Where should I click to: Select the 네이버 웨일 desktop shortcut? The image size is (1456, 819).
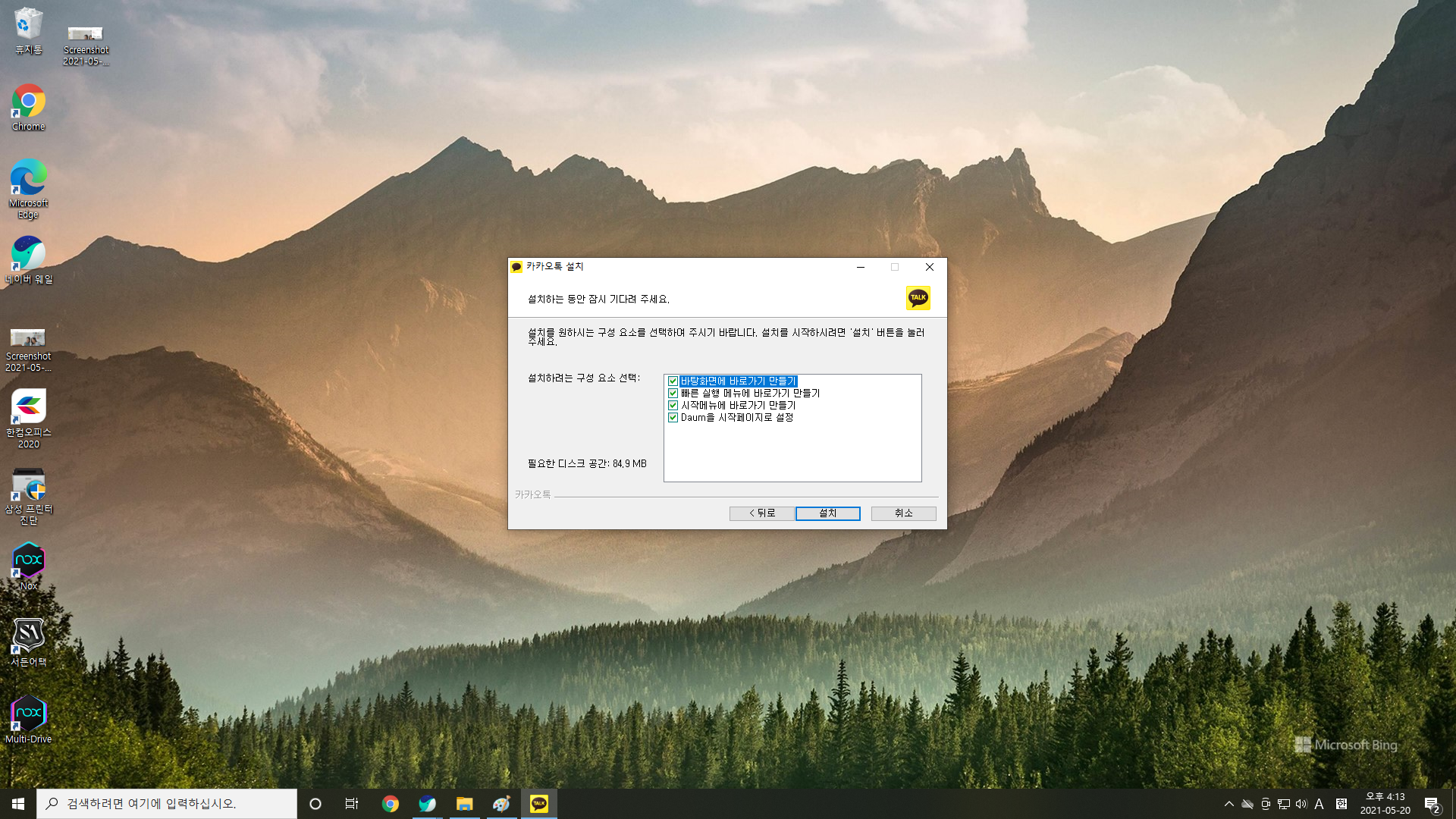[x=29, y=260]
